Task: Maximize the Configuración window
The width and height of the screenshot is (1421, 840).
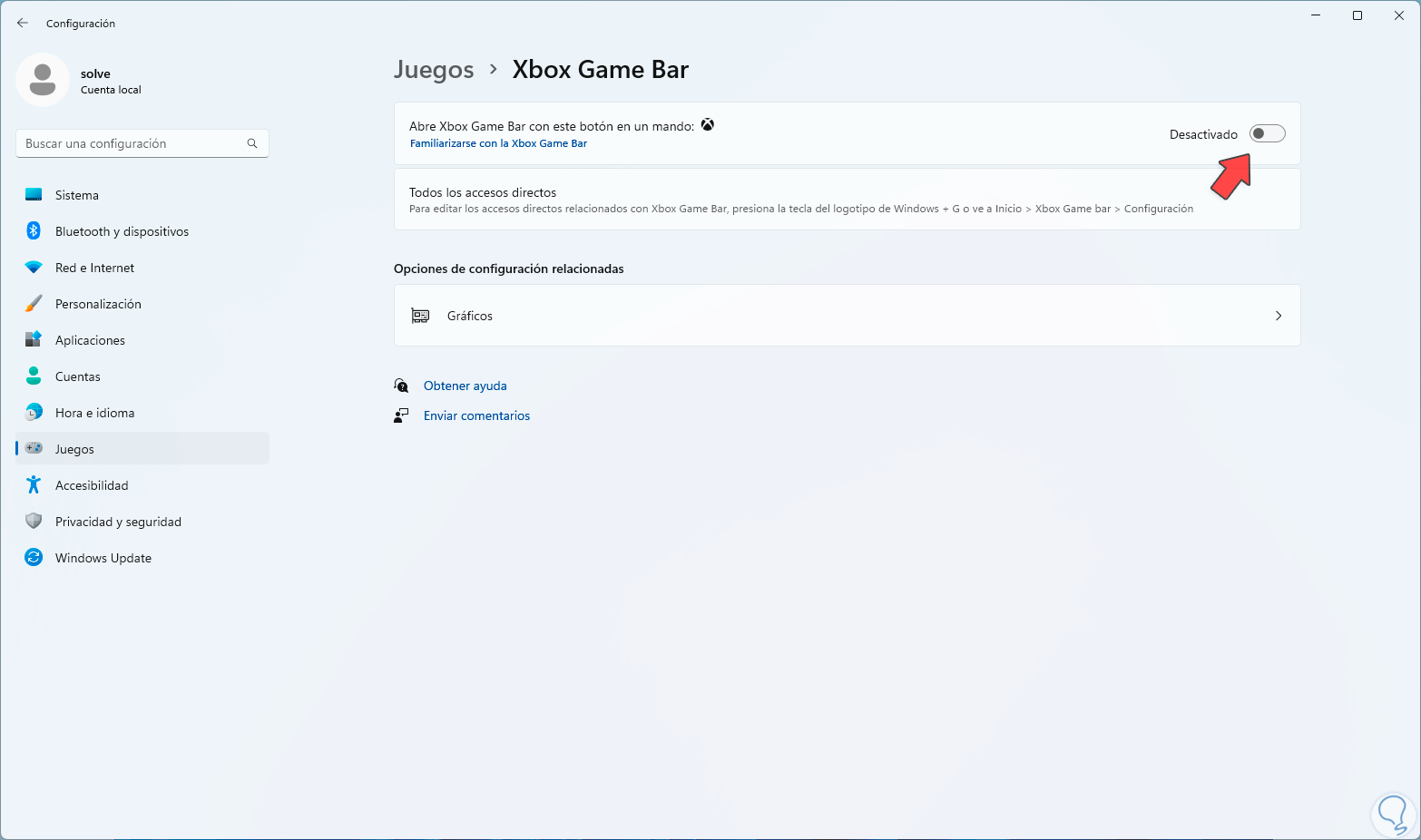Action: tap(1357, 15)
